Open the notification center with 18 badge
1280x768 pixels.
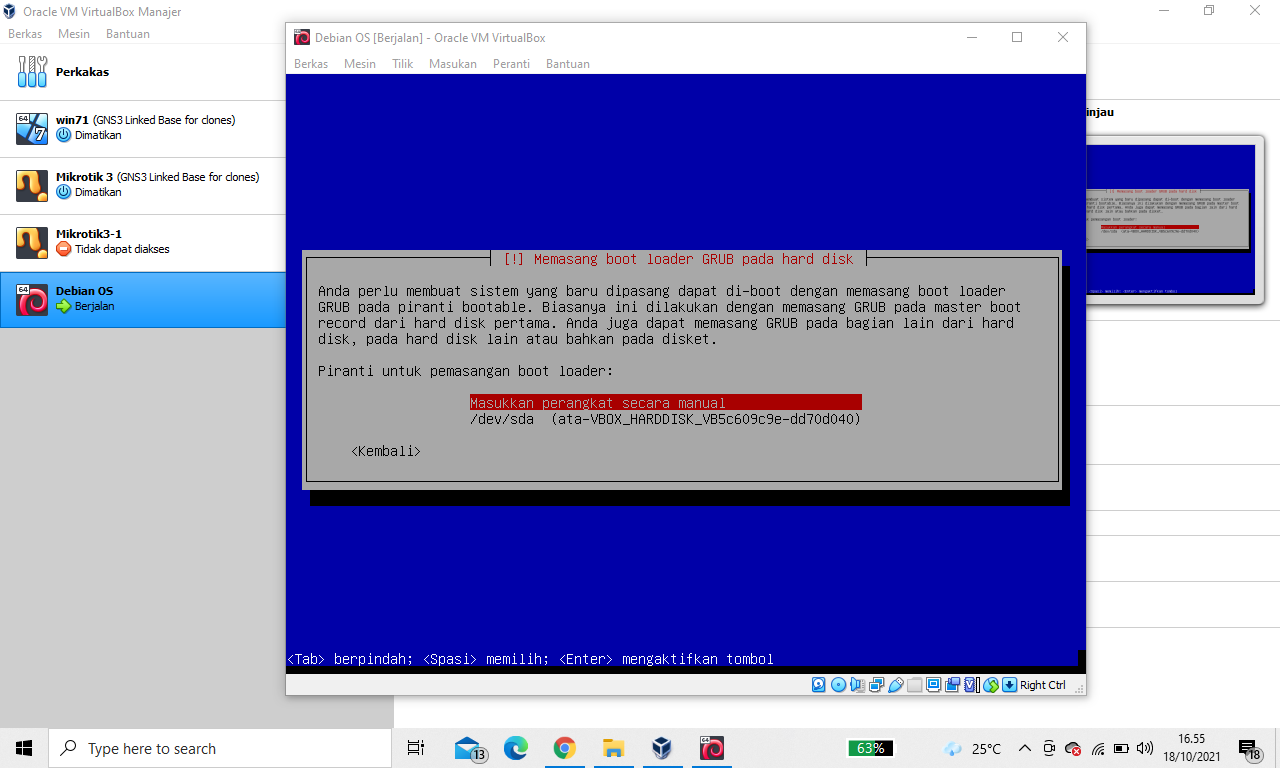tap(1249, 748)
